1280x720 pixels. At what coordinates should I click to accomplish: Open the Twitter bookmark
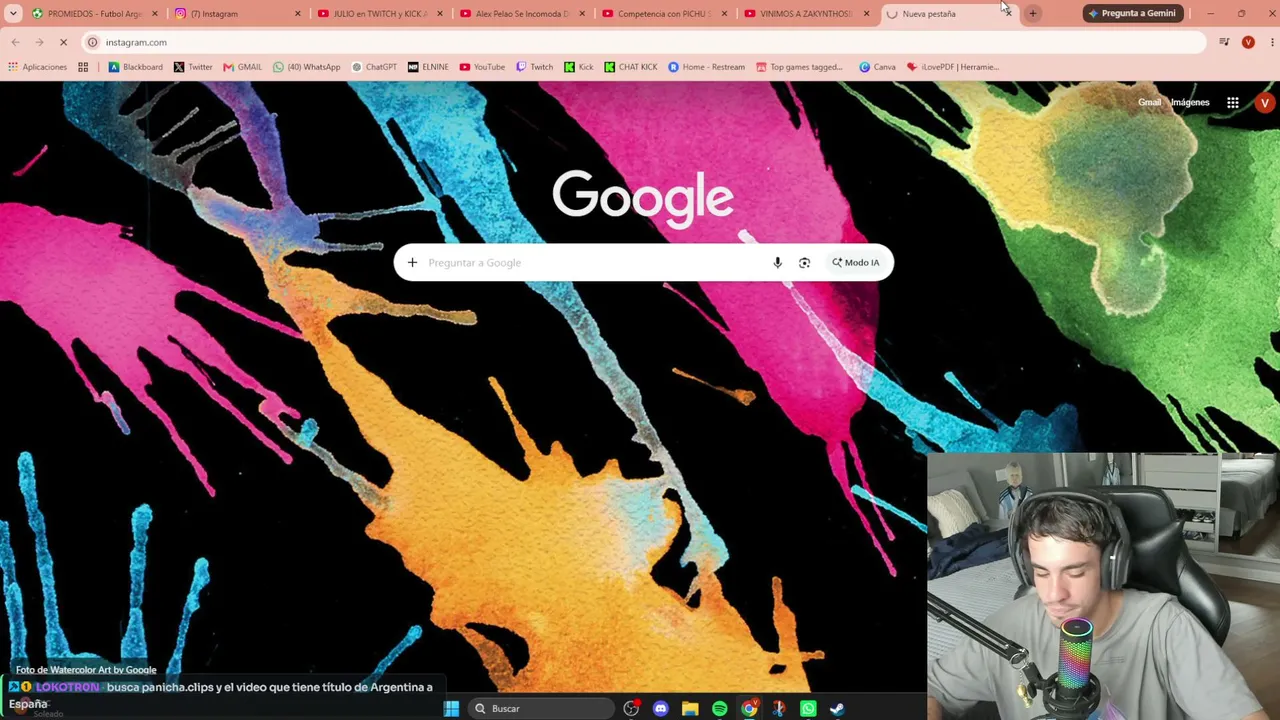tap(193, 67)
